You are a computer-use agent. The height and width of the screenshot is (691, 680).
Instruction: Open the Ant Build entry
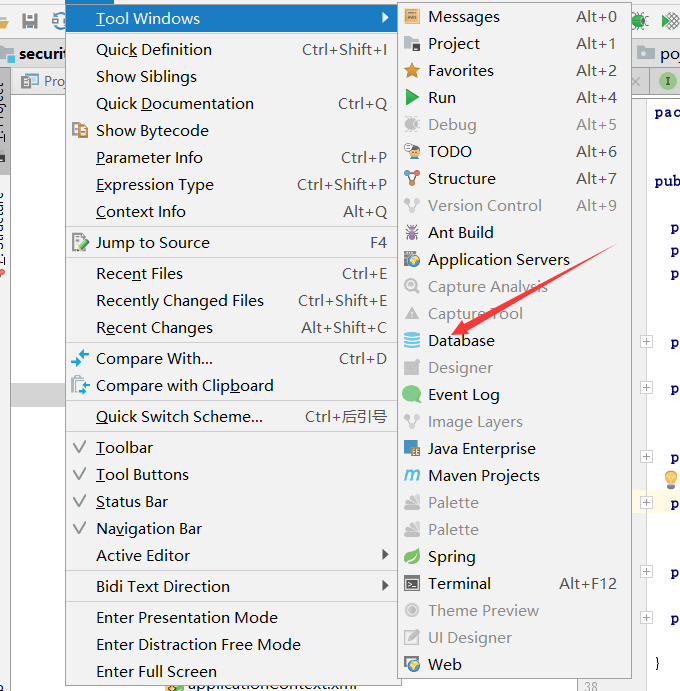[x=514, y=233]
